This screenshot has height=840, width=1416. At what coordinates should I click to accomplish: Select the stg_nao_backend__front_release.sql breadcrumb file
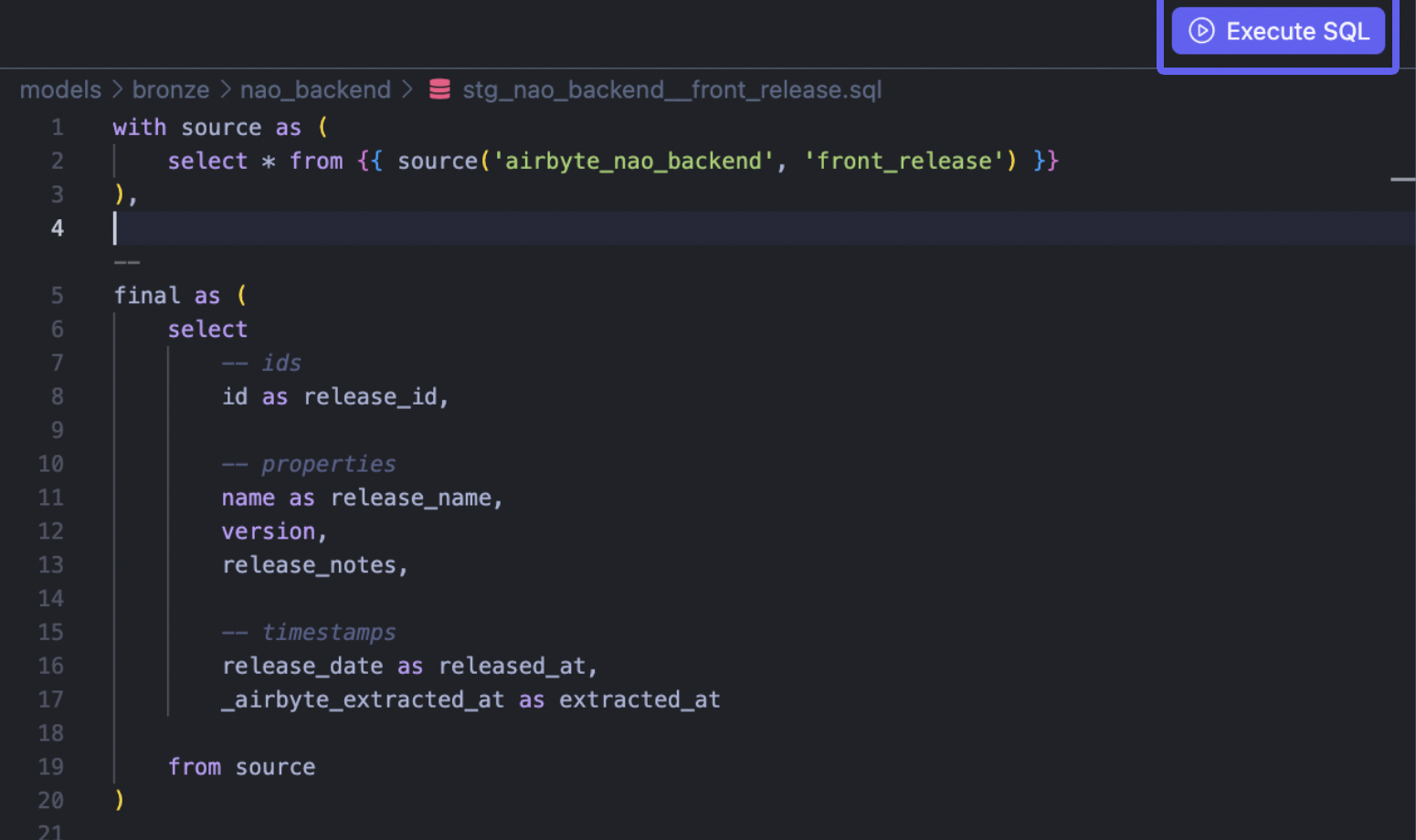(x=671, y=89)
